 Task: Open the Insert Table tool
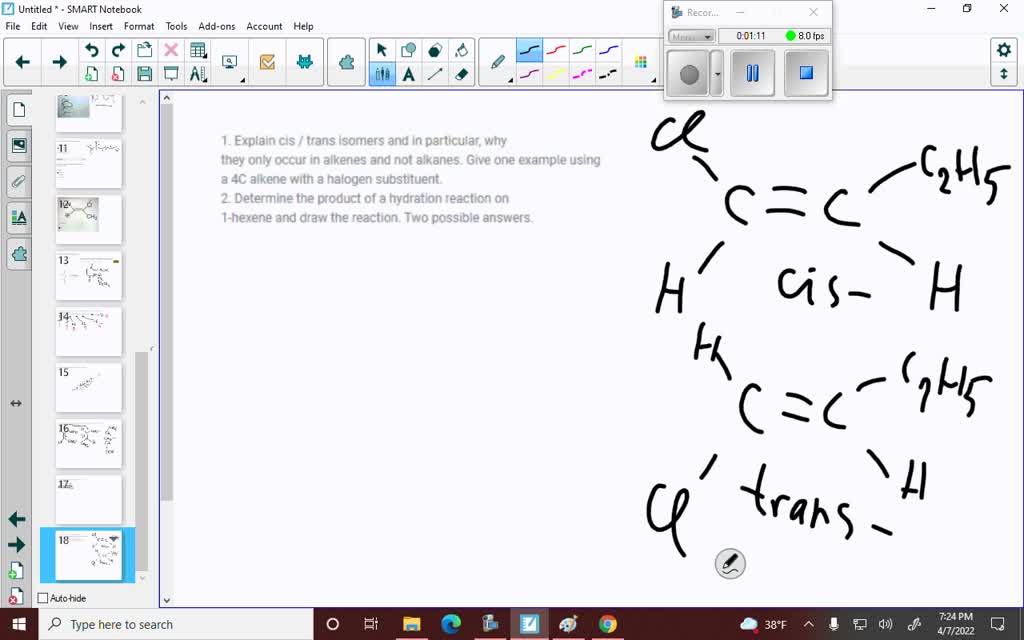tap(197, 48)
